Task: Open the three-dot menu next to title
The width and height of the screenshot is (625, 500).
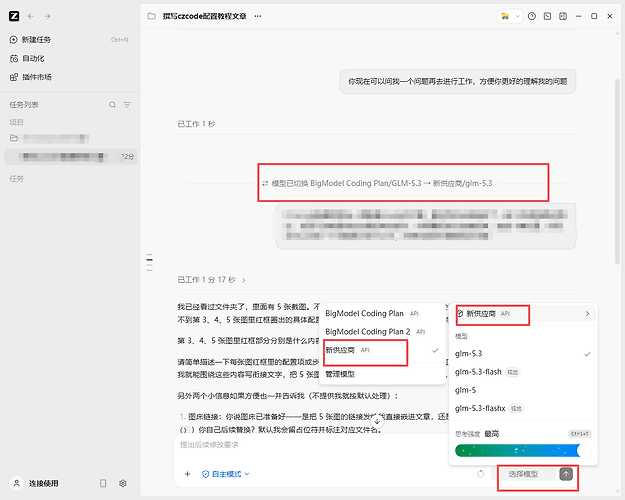Action: point(258,16)
